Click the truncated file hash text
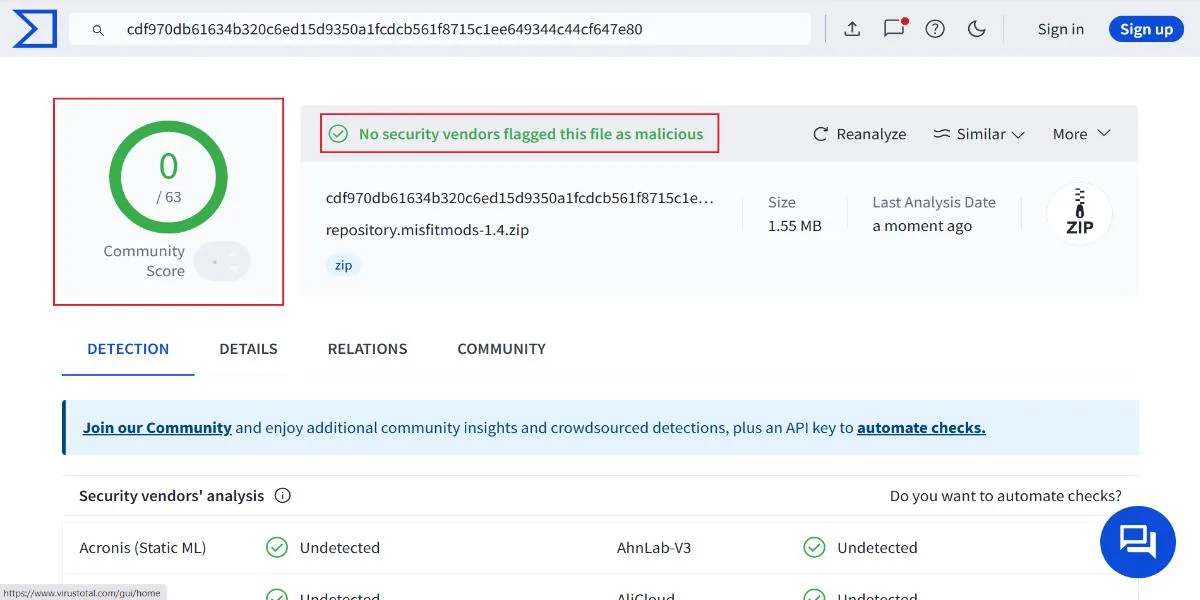This screenshot has height=600, width=1200. pos(520,198)
